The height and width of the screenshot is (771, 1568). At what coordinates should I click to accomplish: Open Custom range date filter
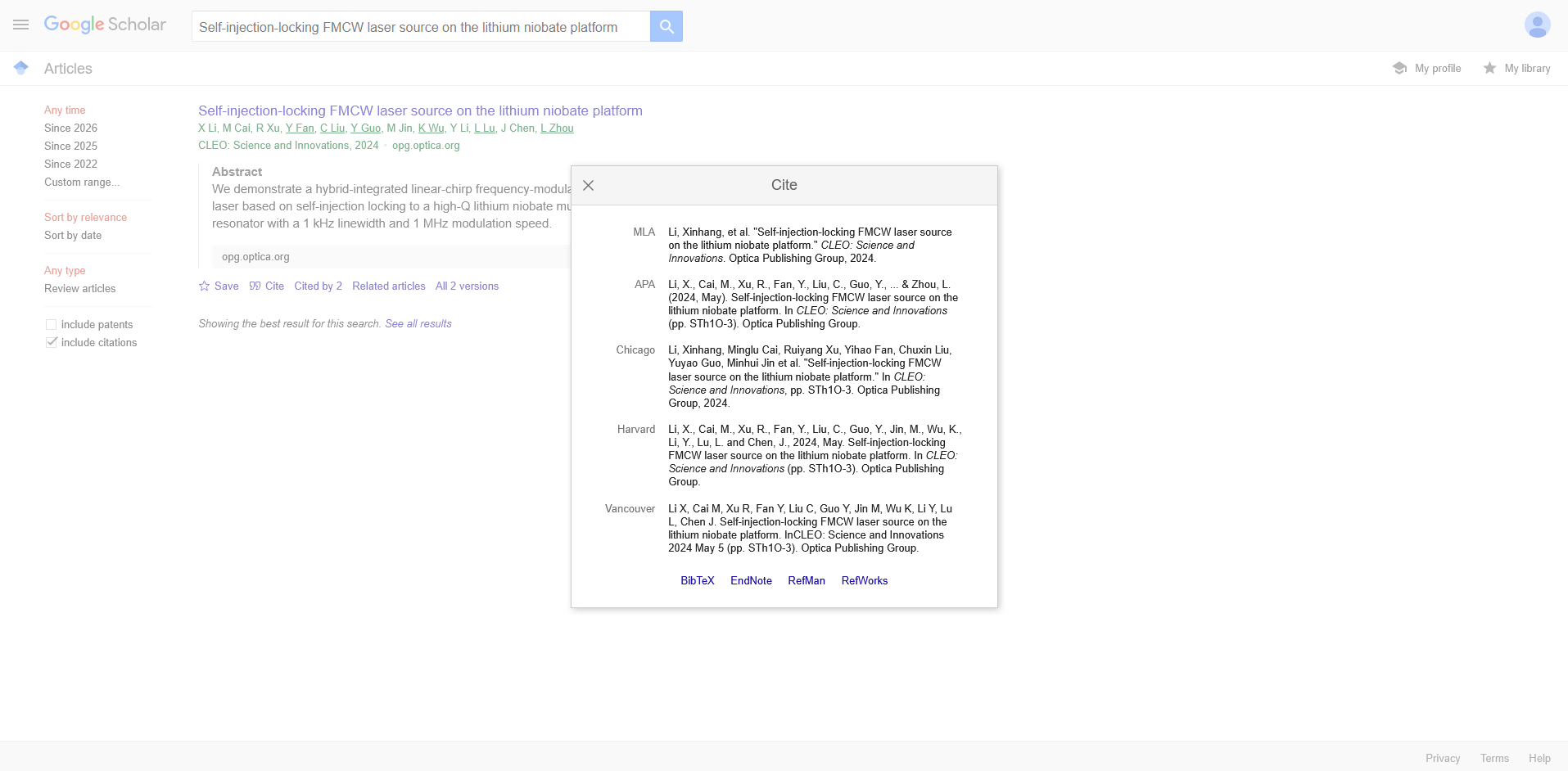(x=82, y=182)
